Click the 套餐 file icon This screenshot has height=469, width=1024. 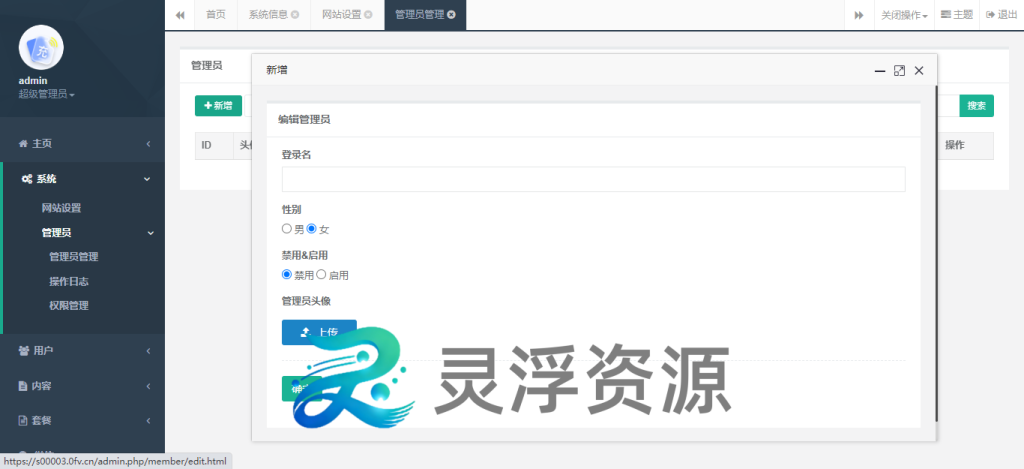pyautogui.click(x=23, y=421)
